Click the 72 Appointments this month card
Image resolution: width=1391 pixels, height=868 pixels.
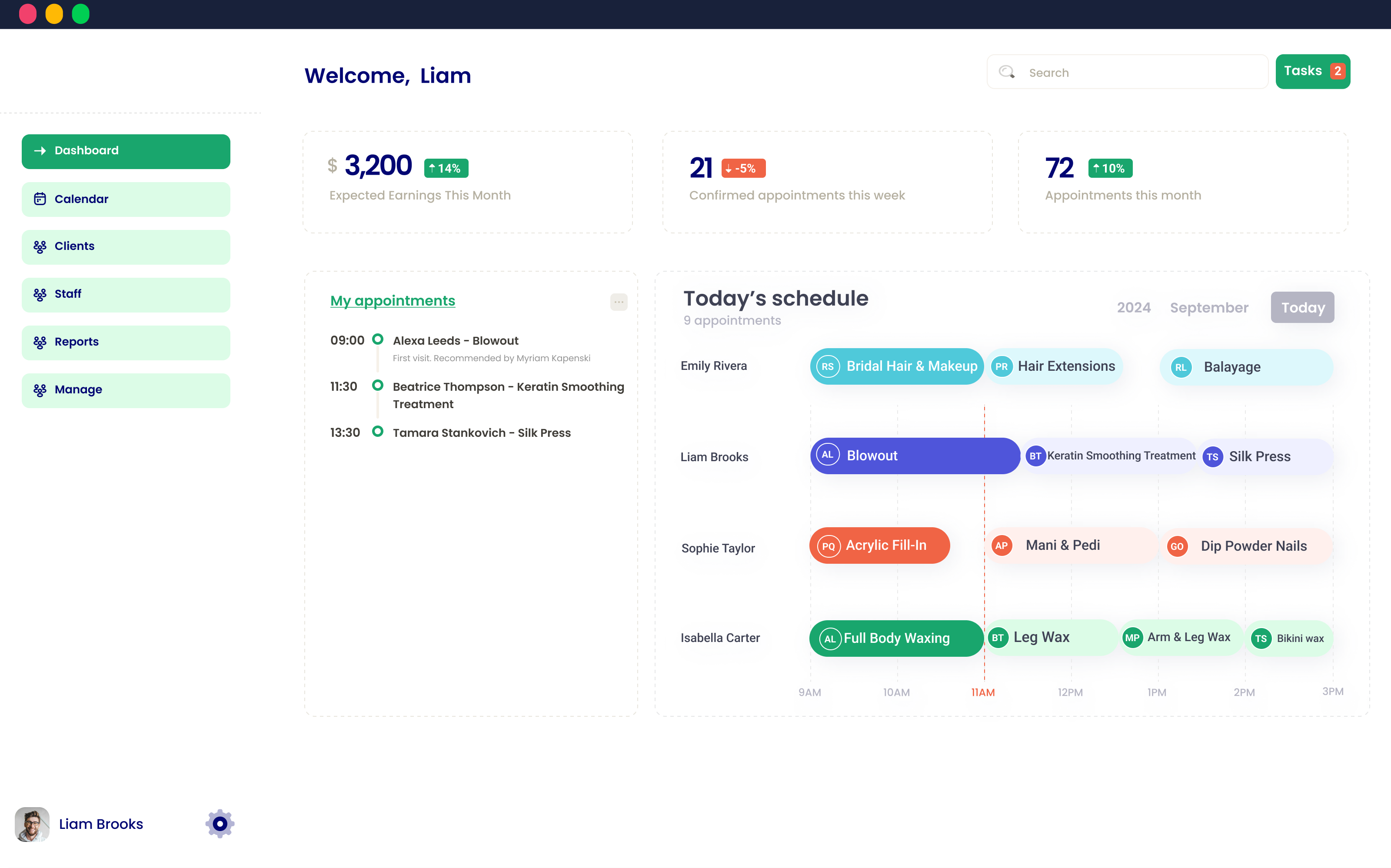pos(1183,182)
